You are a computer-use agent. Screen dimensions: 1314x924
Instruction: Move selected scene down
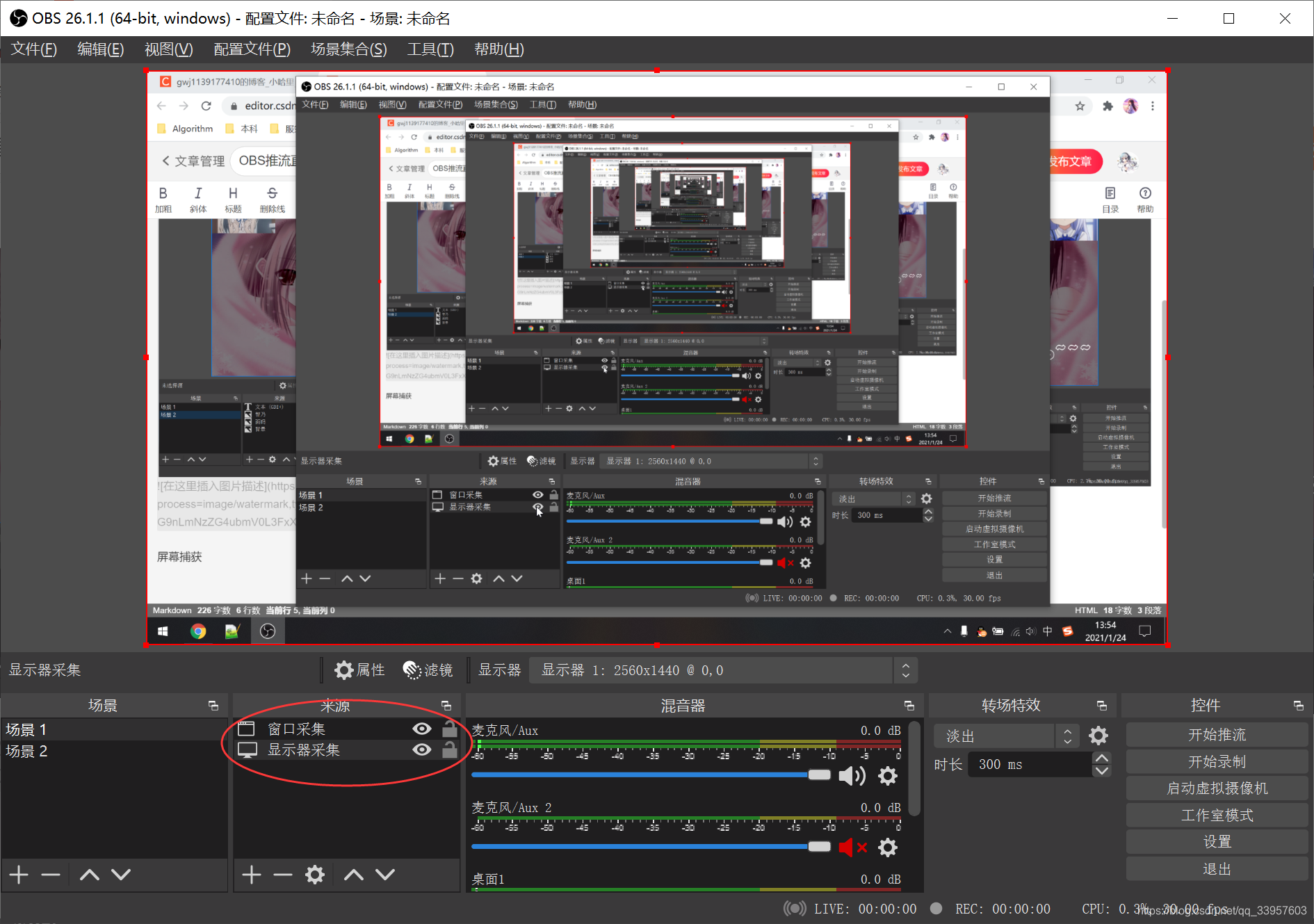121,875
